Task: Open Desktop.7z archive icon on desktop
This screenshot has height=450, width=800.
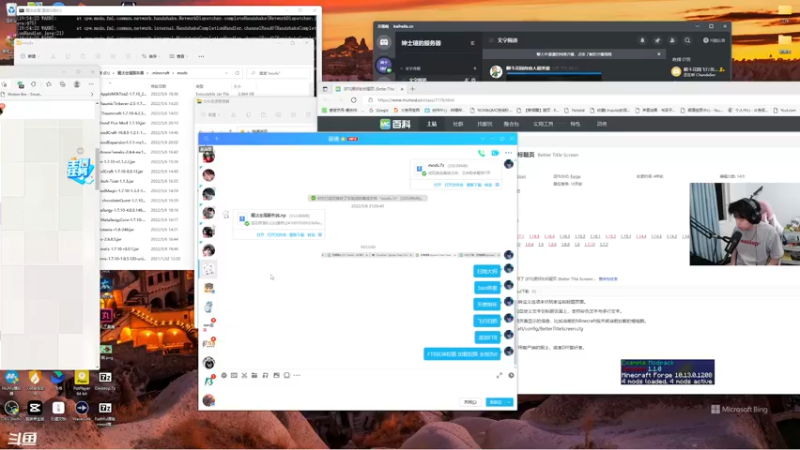Action: (x=105, y=381)
